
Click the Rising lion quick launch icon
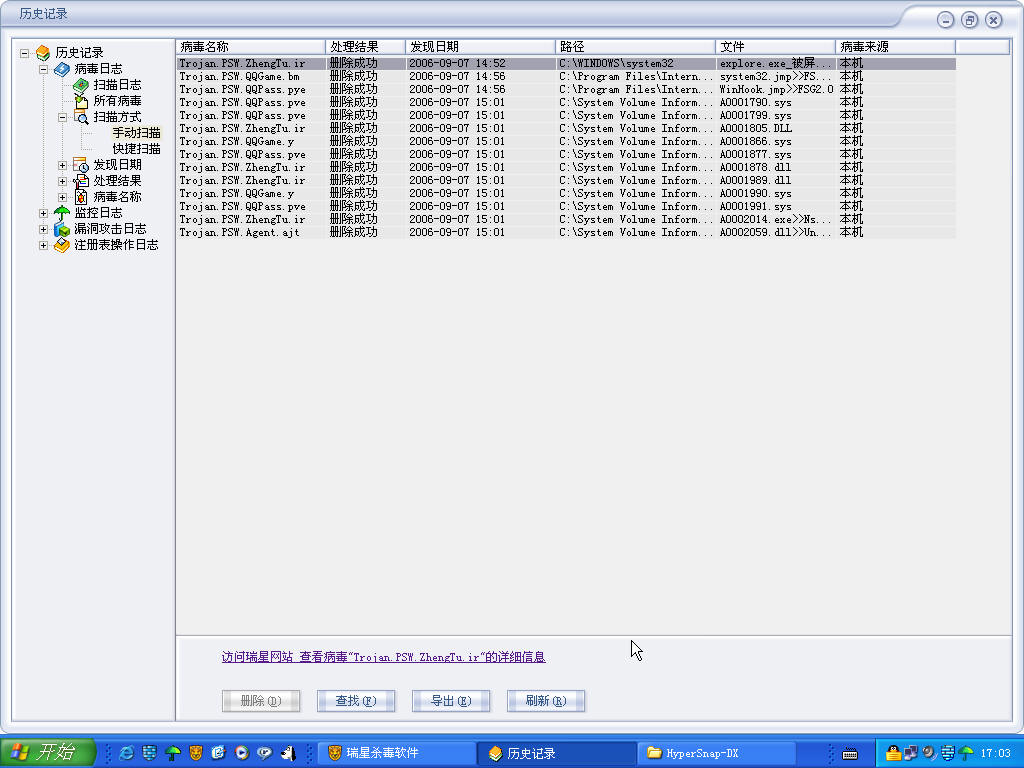[196, 753]
